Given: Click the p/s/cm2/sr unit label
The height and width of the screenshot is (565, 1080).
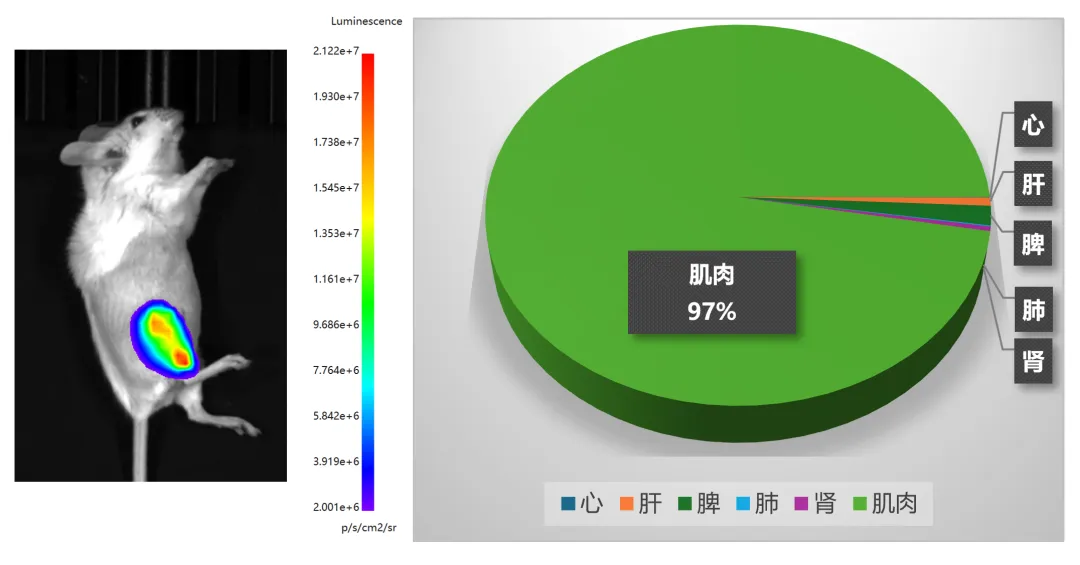Looking at the screenshot, I should point(368,528).
